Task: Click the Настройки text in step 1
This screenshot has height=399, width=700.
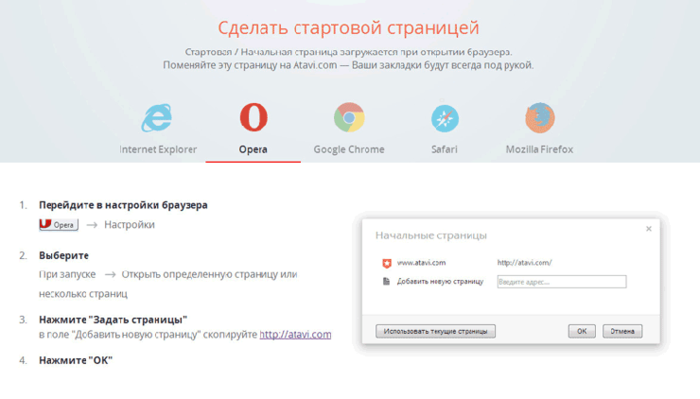Action: click(x=129, y=224)
